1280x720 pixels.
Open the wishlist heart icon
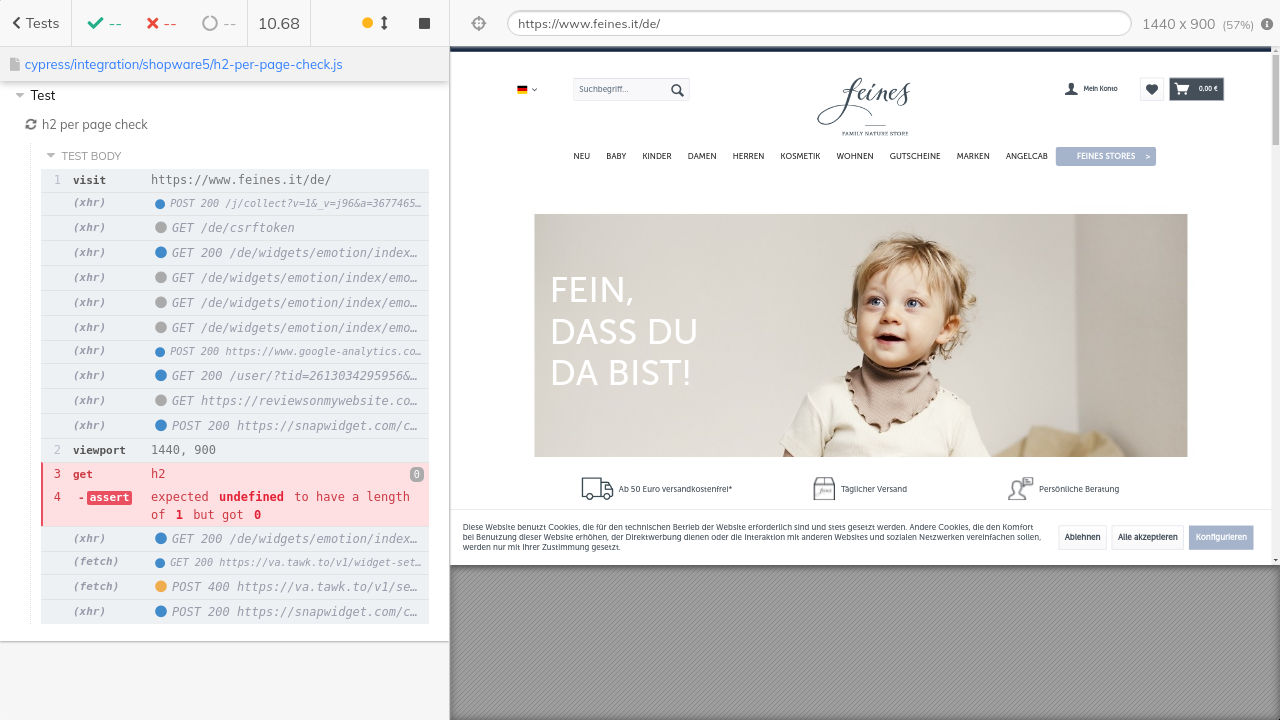pos(1152,89)
